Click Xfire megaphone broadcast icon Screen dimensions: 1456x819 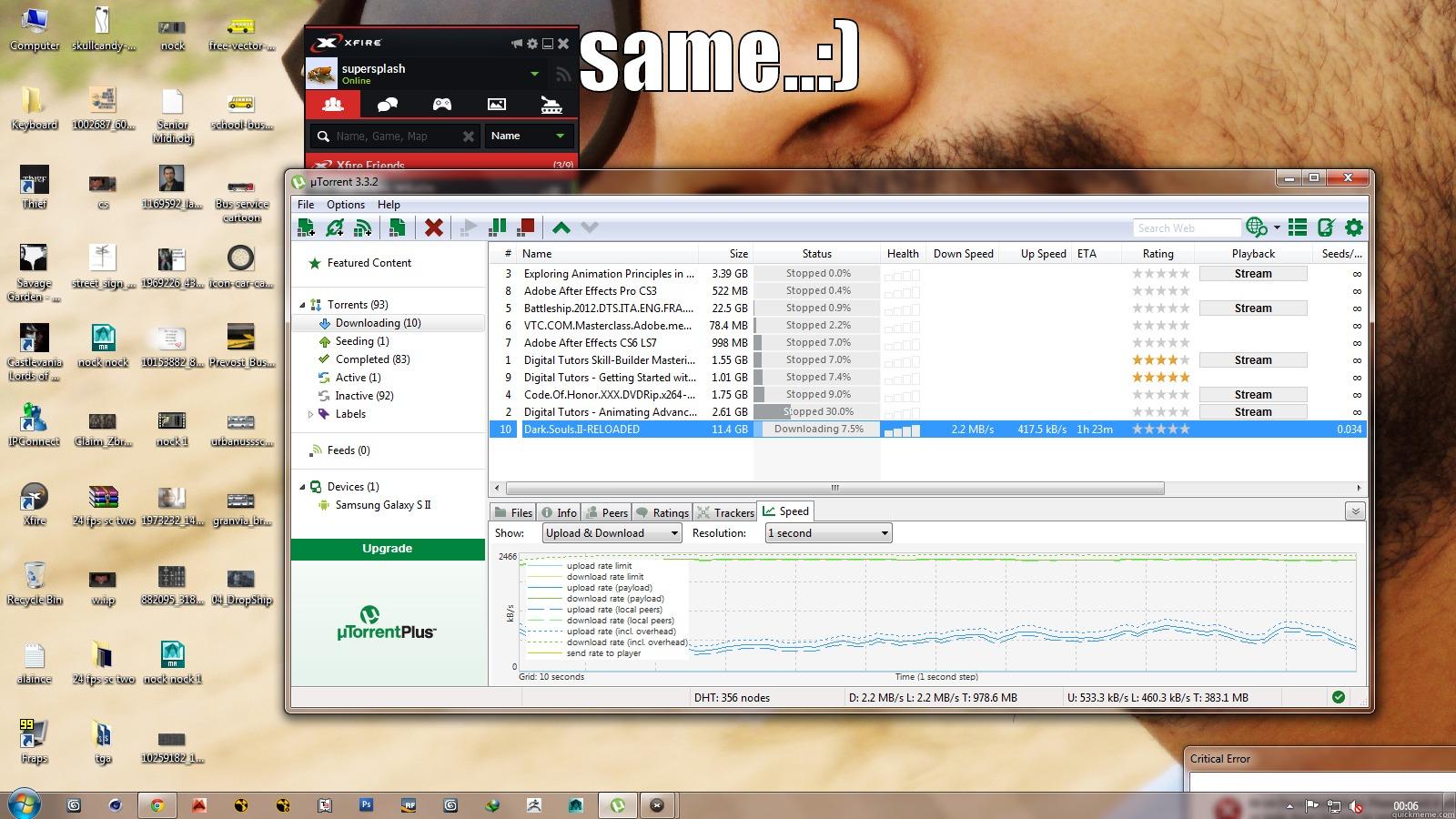517,44
